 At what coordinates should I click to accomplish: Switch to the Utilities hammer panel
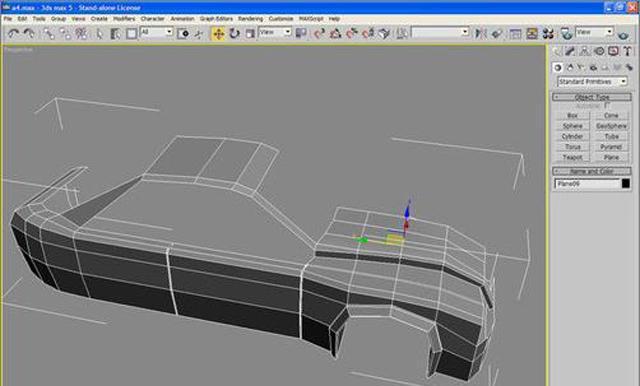coord(628,51)
